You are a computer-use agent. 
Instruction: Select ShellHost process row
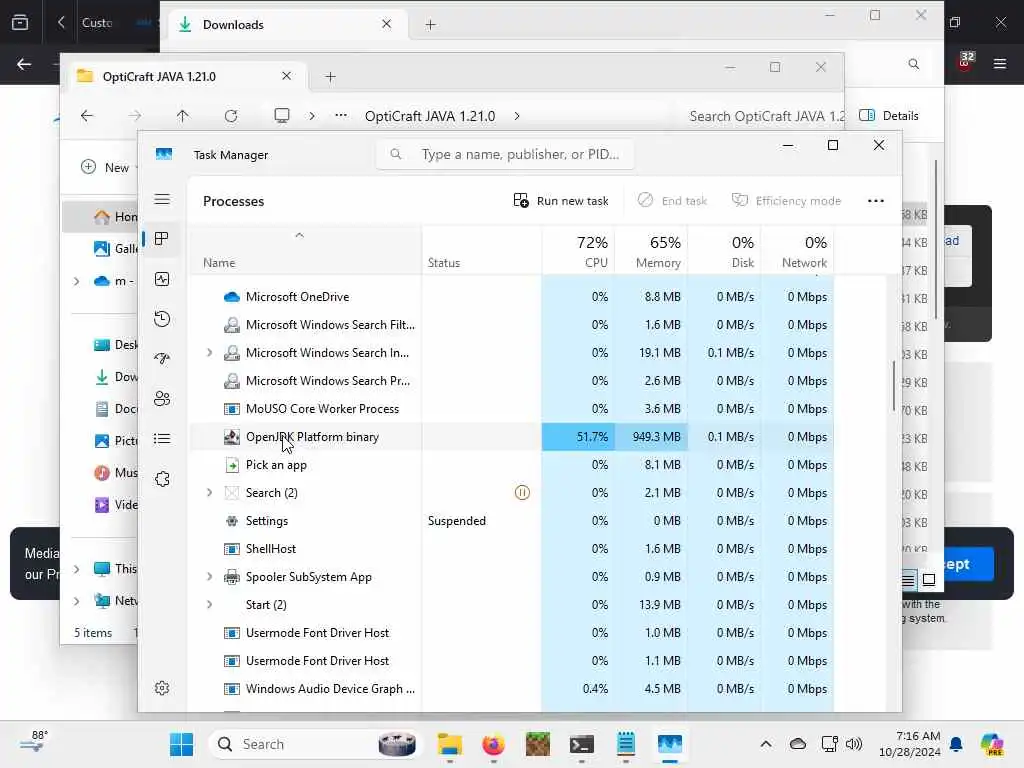pyautogui.click(x=512, y=549)
